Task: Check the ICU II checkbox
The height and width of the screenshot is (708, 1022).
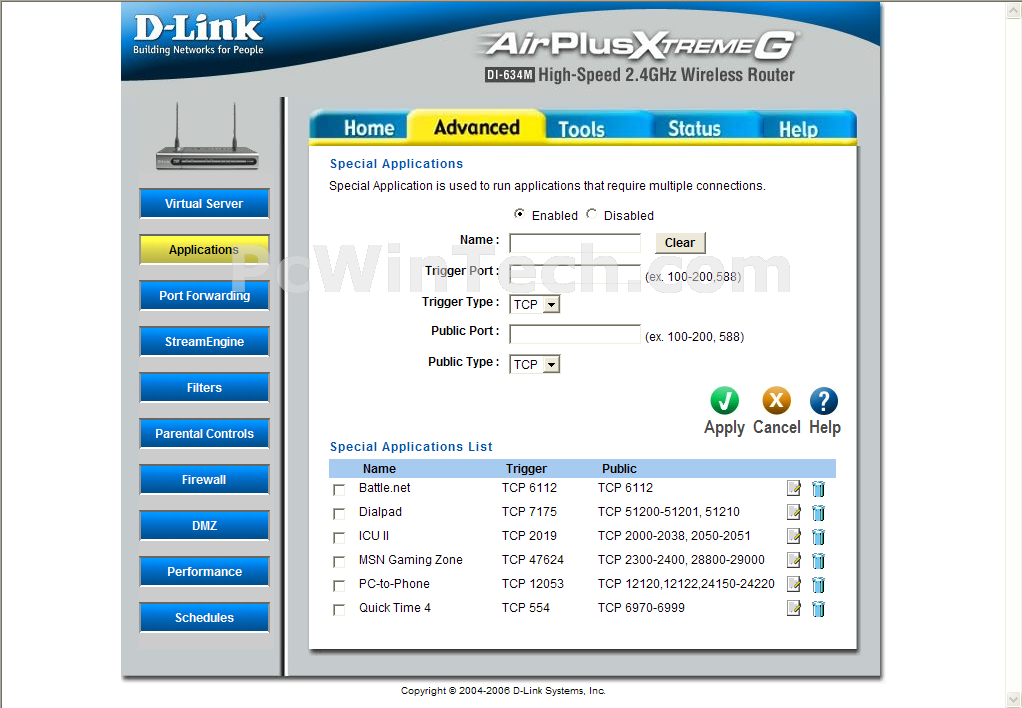Action: coord(339,538)
